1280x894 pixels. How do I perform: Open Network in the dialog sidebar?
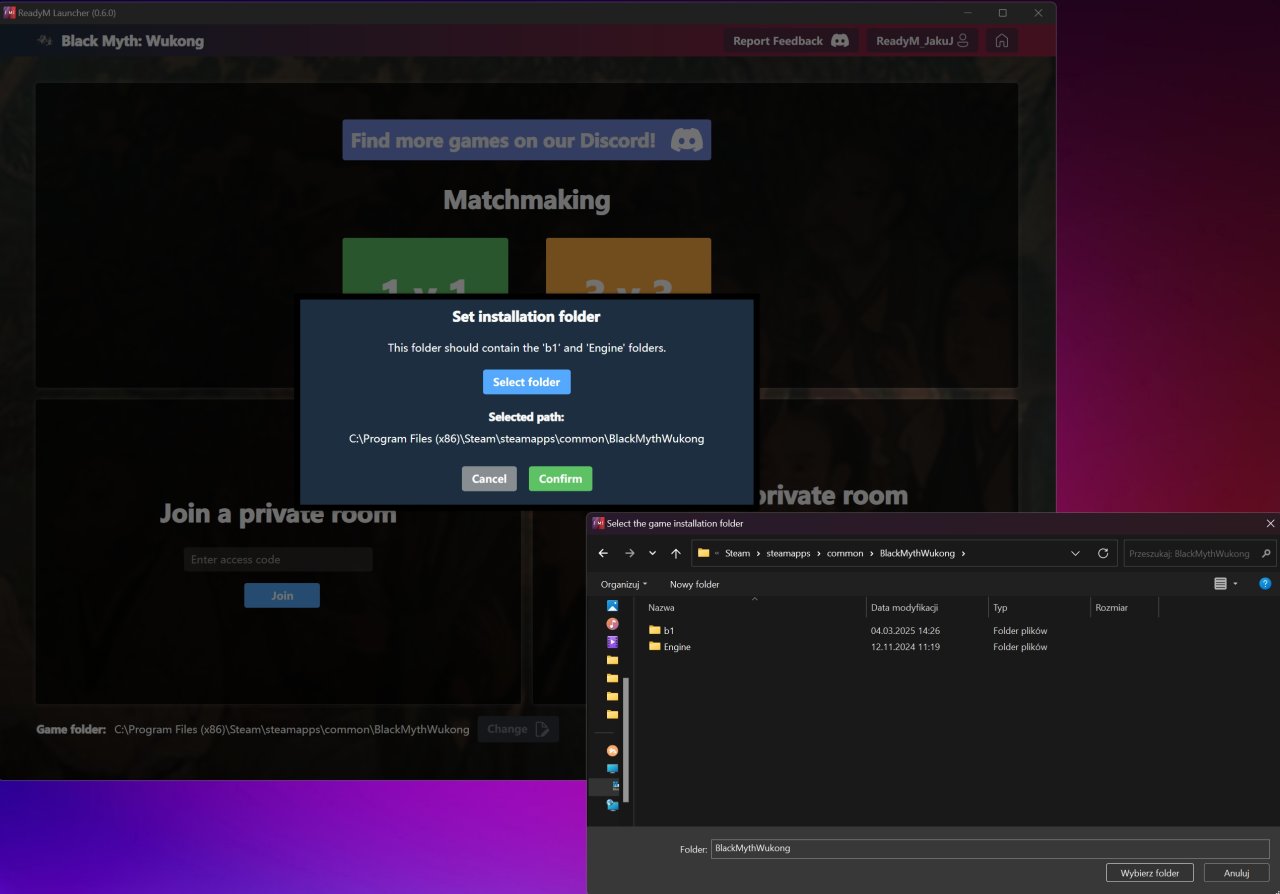pos(612,804)
